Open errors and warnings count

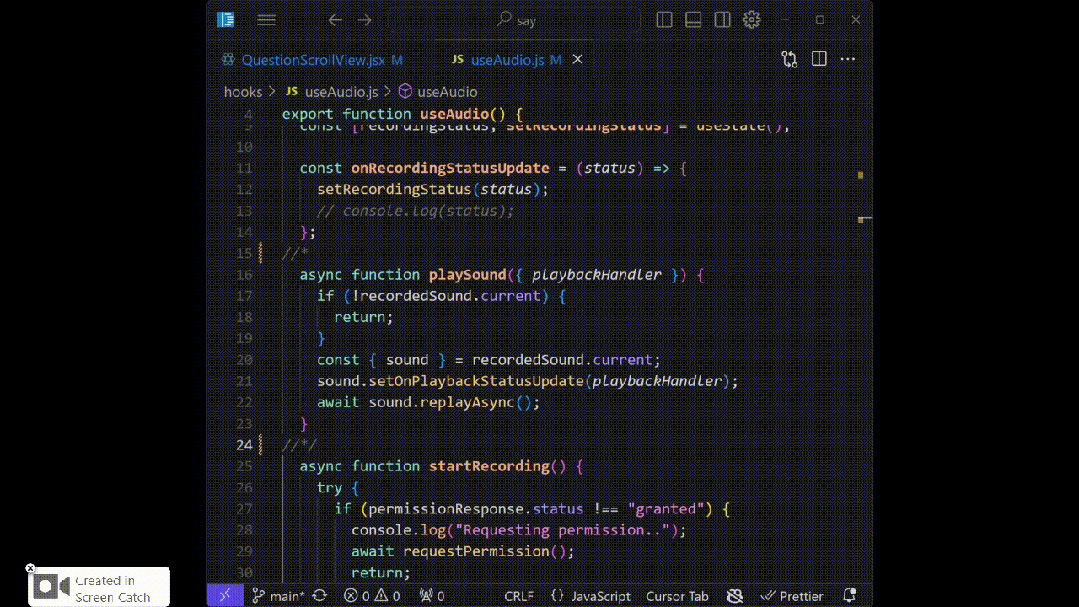tap(372, 596)
